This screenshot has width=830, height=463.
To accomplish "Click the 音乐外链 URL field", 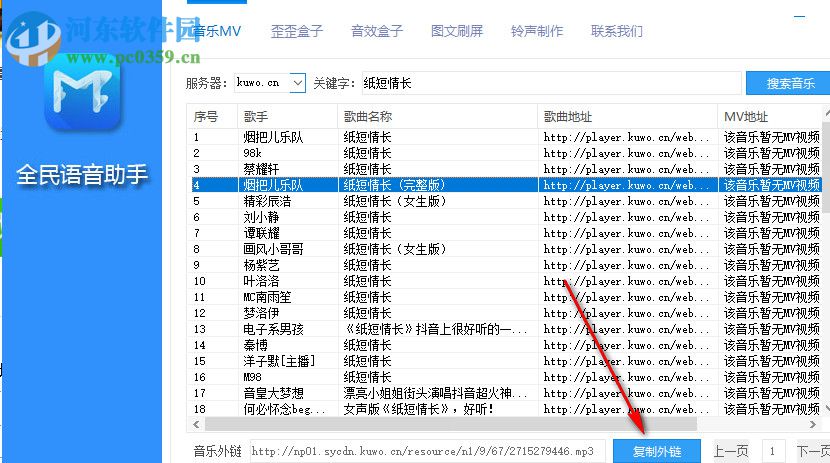I will pyautogui.click(x=427, y=451).
